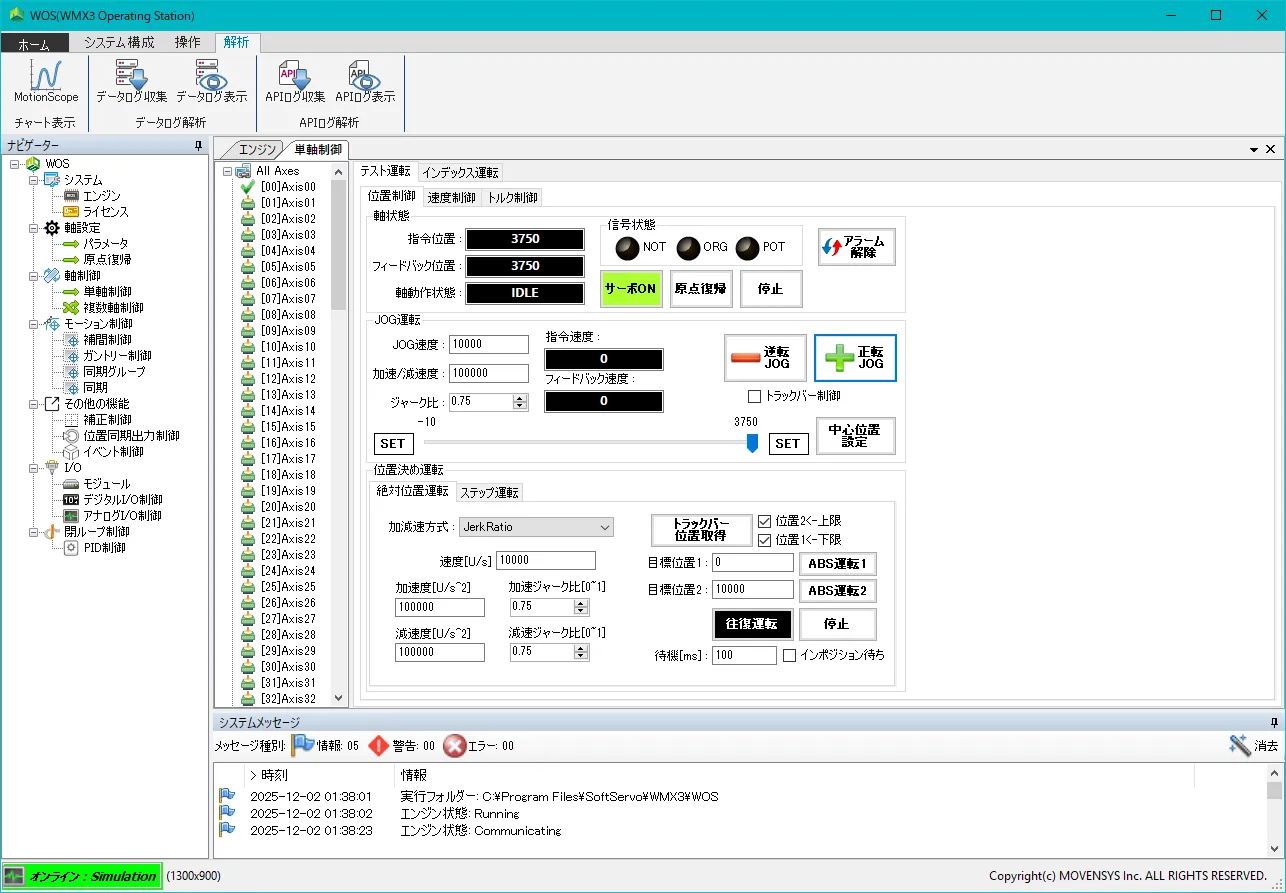Click the データログ表示 icon
The image size is (1286, 893).
[x=211, y=76]
